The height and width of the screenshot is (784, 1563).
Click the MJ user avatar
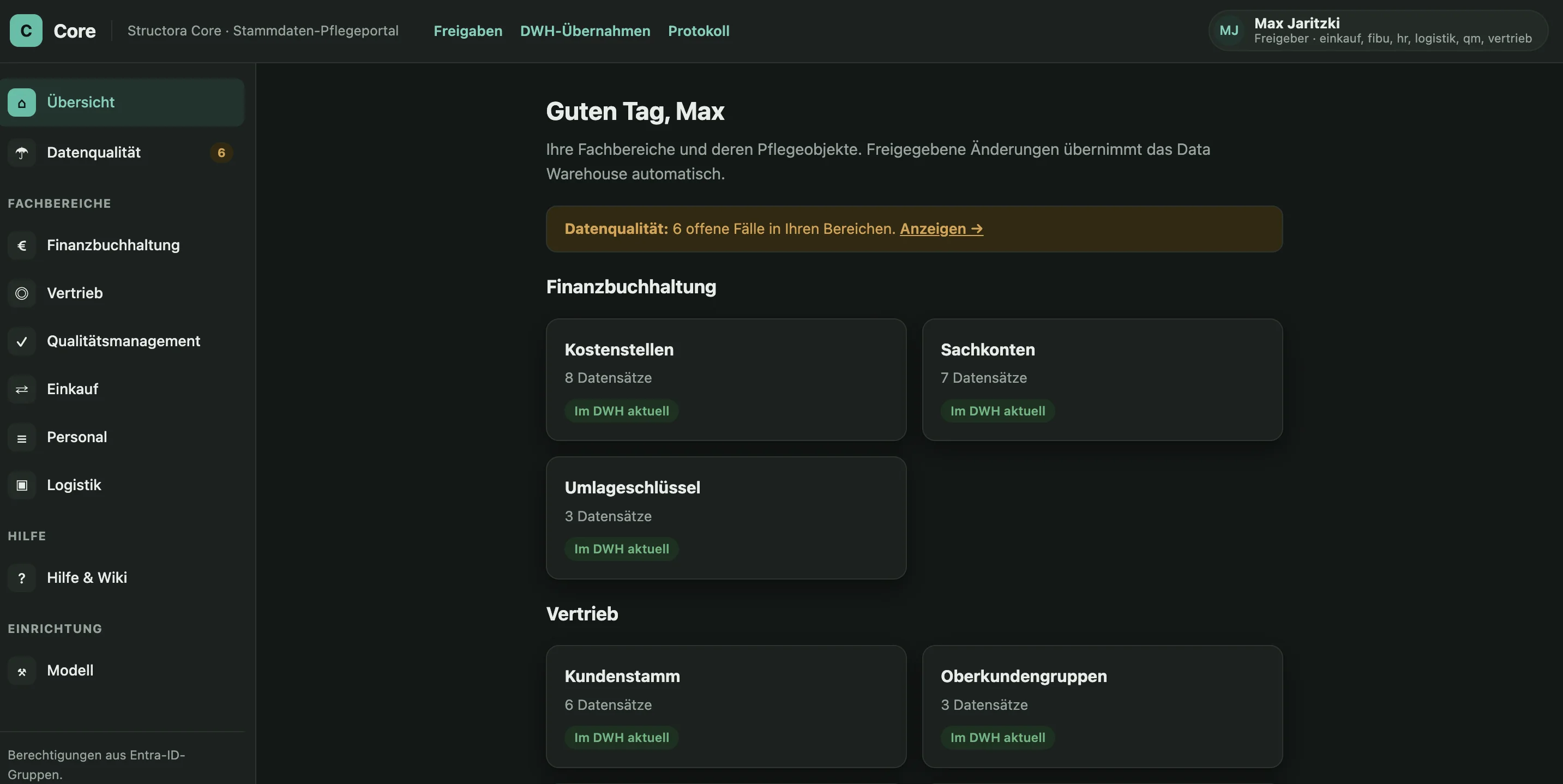point(1229,31)
